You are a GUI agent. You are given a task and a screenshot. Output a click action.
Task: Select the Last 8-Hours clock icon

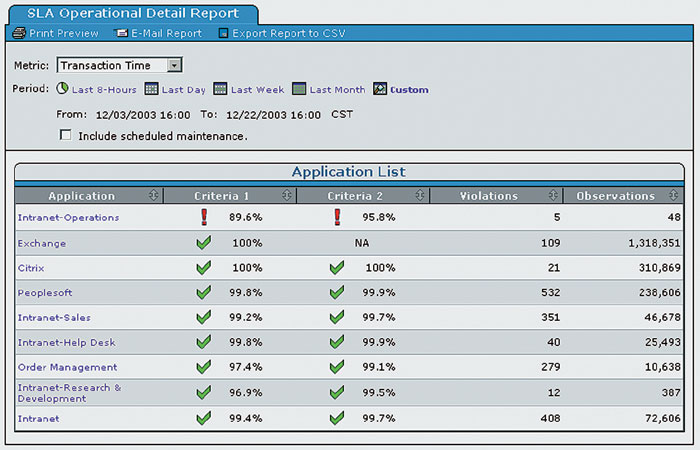[x=63, y=89]
